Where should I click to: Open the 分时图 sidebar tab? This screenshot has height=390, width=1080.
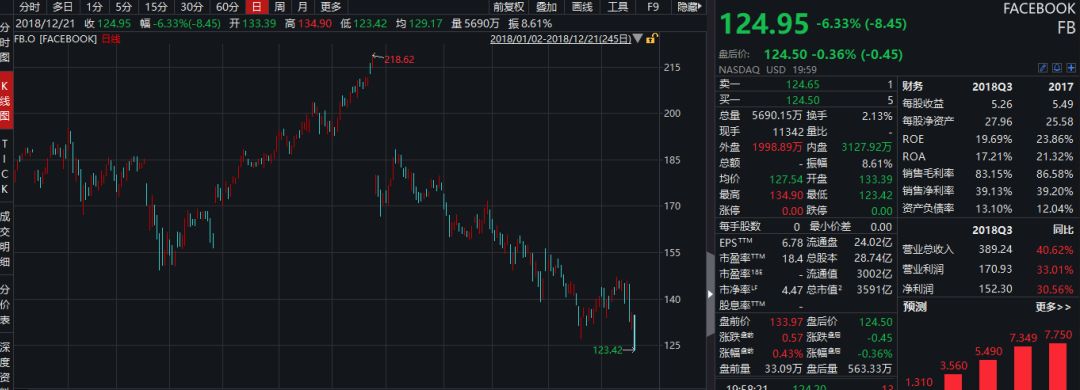(6, 44)
